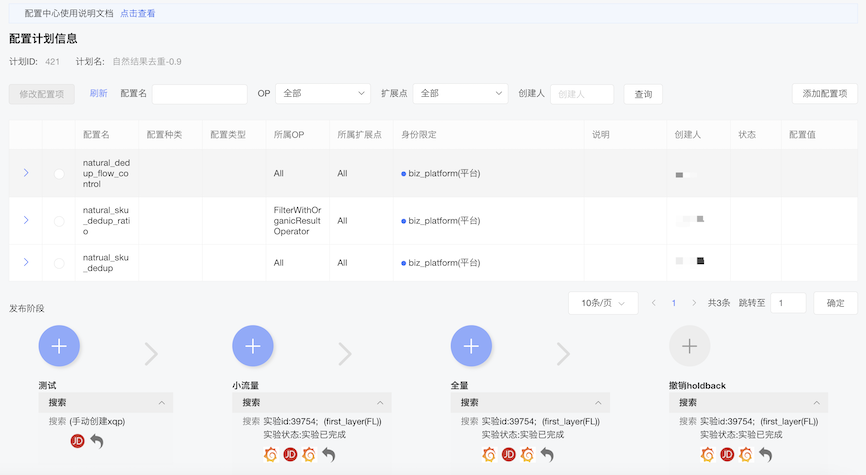
Task: Select radio for natural_sku_dedup_ratio row
Action: 59,221
